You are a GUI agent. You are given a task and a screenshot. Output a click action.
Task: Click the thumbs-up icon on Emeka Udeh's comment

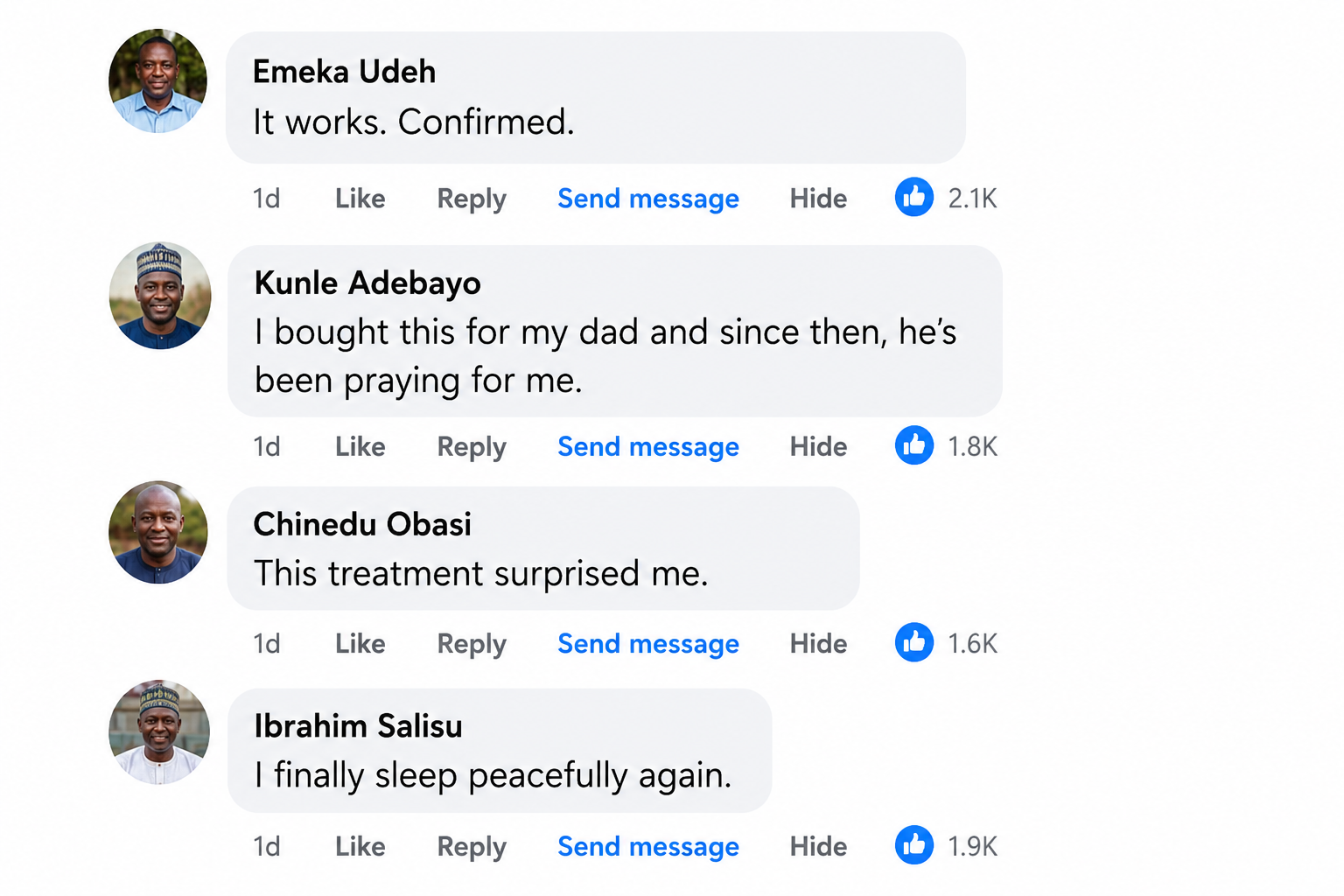coord(913,197)
